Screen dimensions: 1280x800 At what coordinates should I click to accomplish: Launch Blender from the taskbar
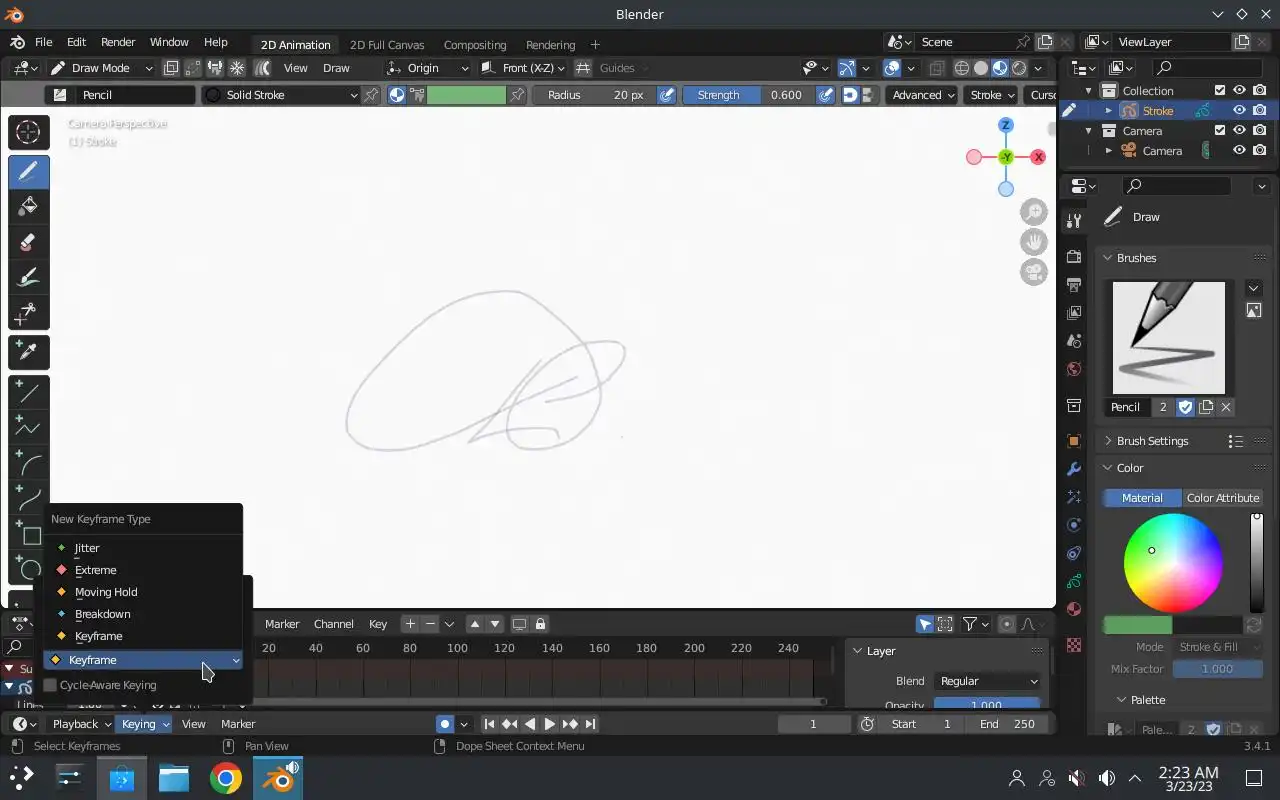pyautogui.click(x=277, y=778)
